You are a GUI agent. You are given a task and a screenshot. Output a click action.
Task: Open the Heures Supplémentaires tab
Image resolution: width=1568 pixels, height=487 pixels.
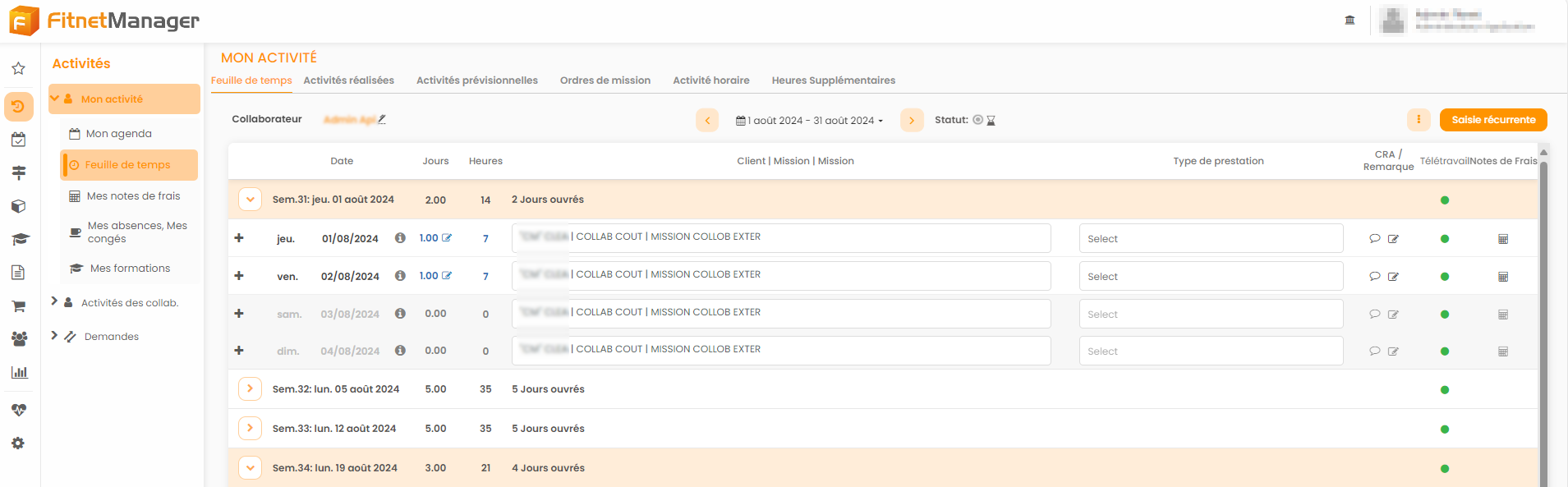[833, 80]
